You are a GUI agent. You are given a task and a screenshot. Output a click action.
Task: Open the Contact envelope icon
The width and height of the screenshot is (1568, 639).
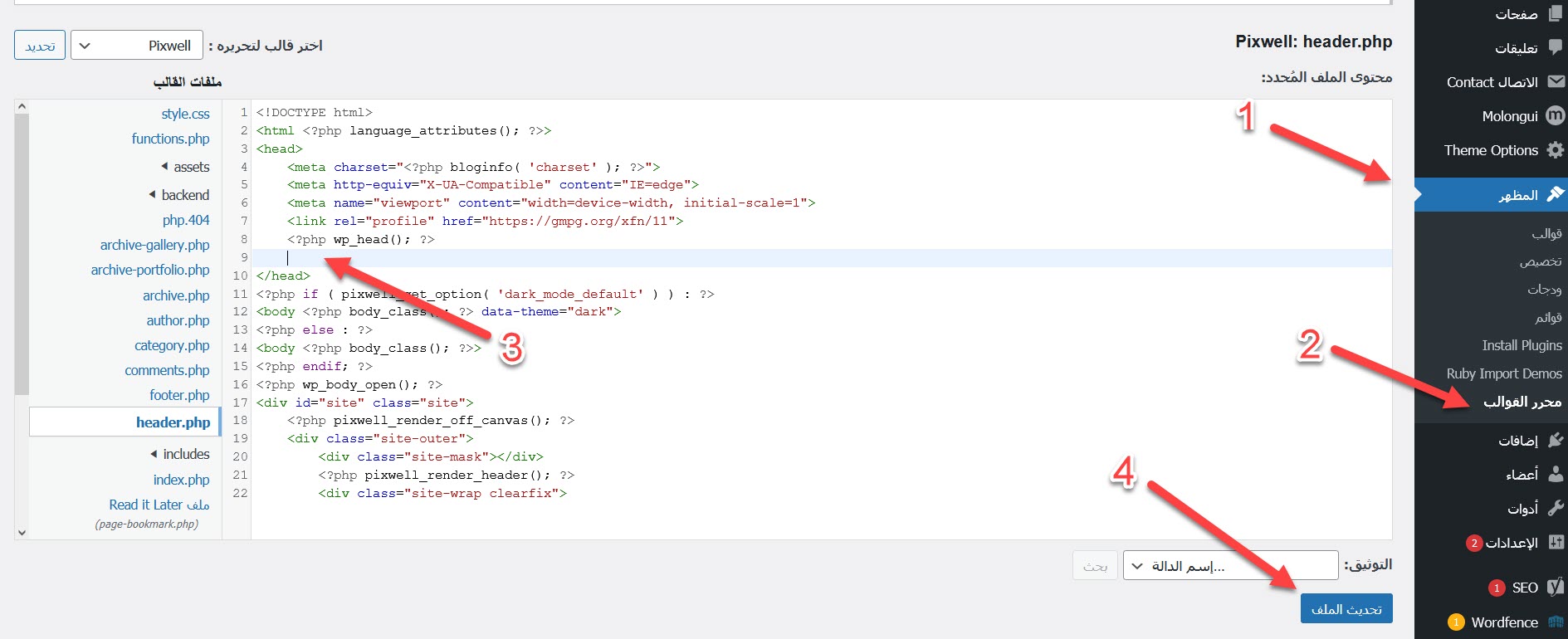click(1556, 81)
